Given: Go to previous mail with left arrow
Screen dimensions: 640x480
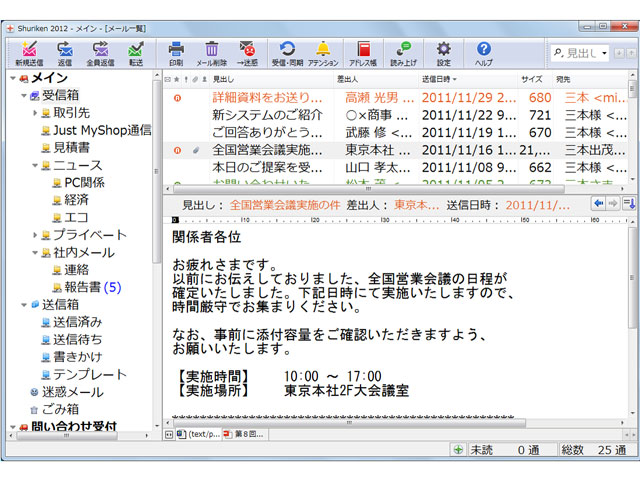Looking at the screenshot, I should pos(598,203).
